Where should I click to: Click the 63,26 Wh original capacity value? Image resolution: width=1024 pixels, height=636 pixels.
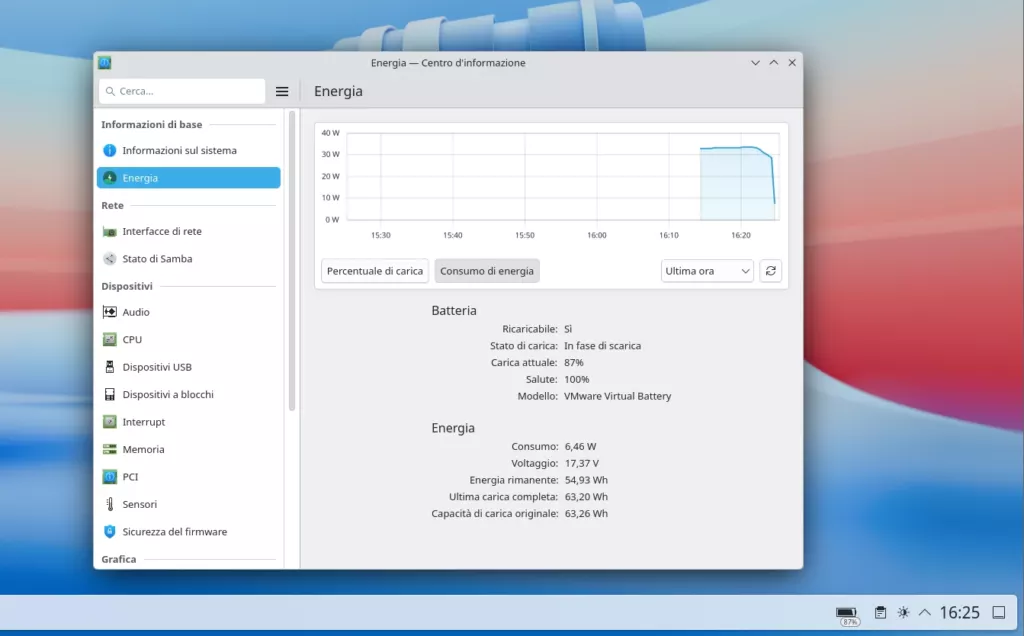(586, 514)
